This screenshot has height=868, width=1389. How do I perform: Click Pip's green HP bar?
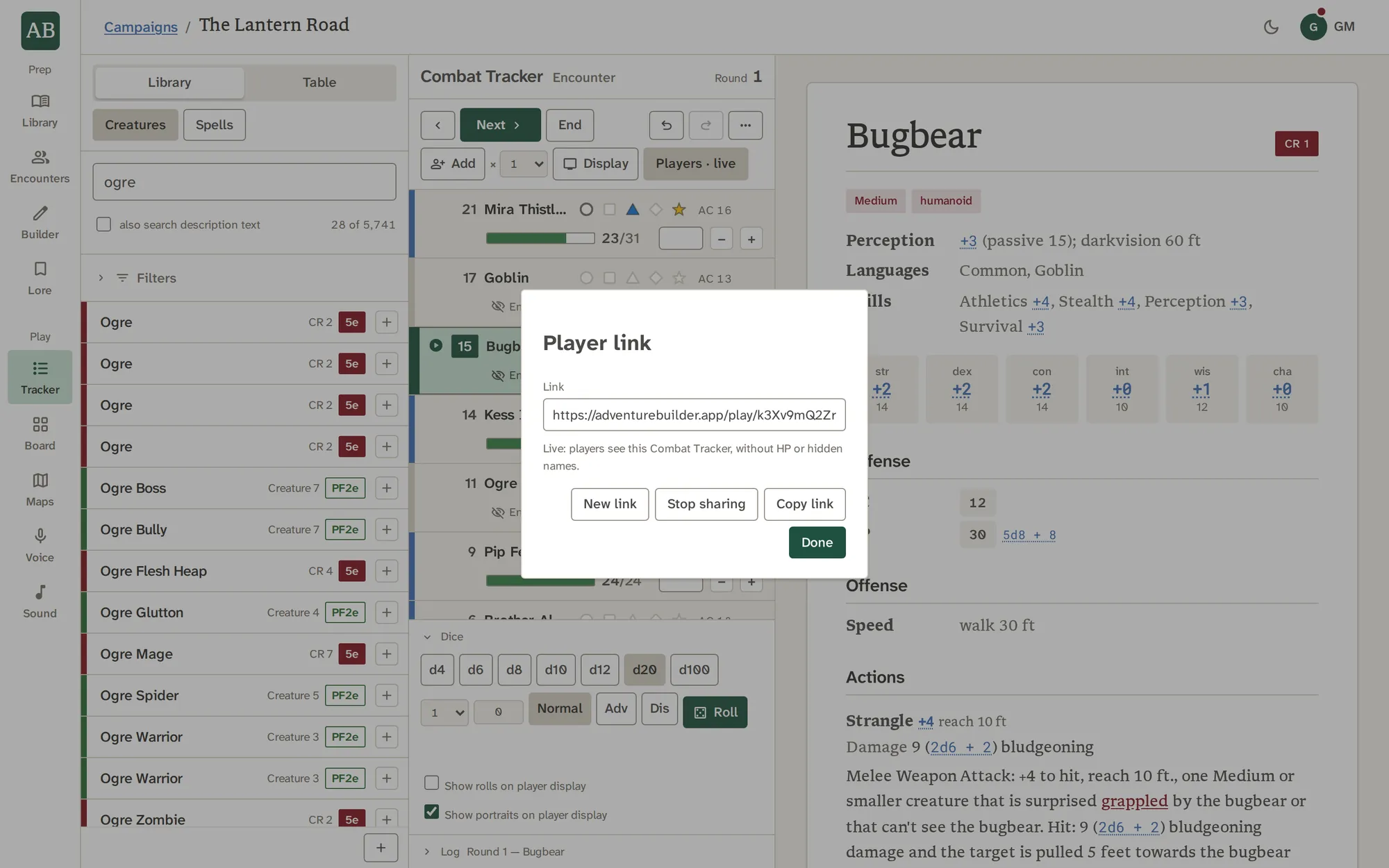[540, 582]
